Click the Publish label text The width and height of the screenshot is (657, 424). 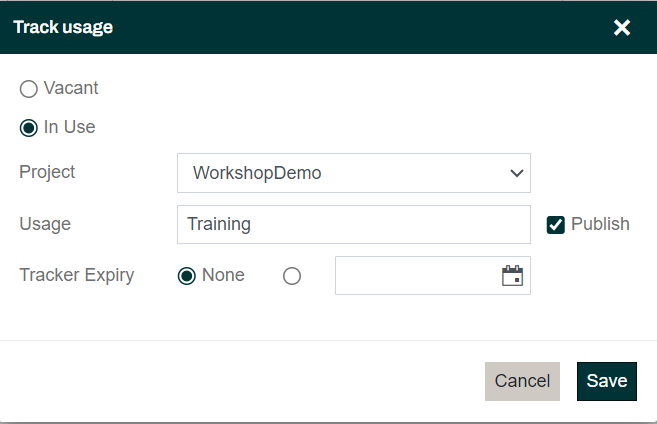click(x=600, y=224)
